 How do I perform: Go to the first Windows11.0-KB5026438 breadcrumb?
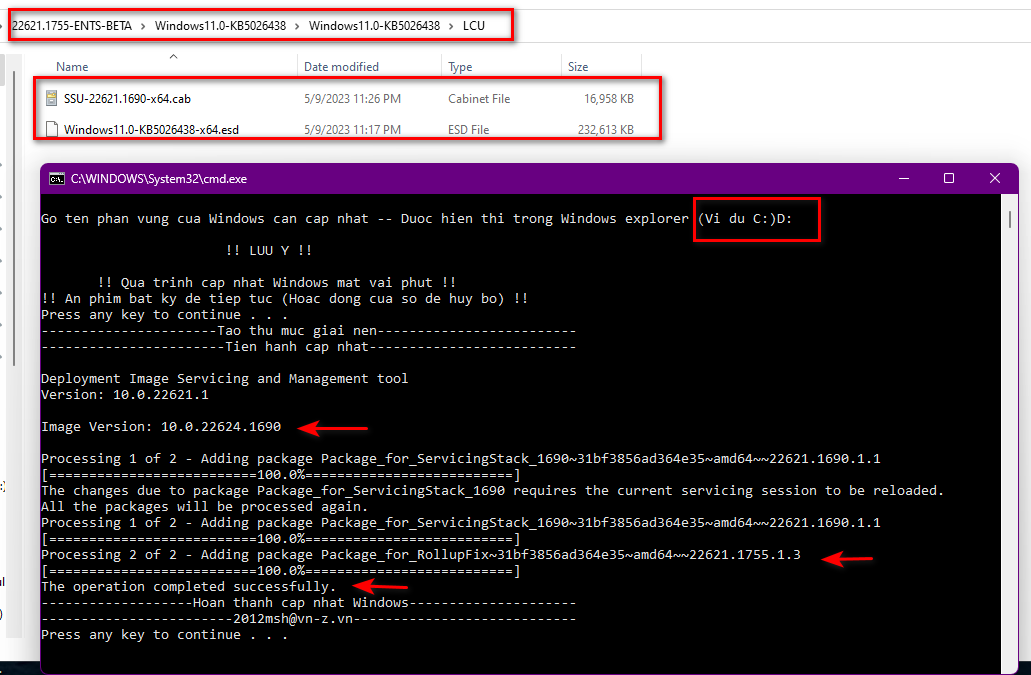(220, 26)
